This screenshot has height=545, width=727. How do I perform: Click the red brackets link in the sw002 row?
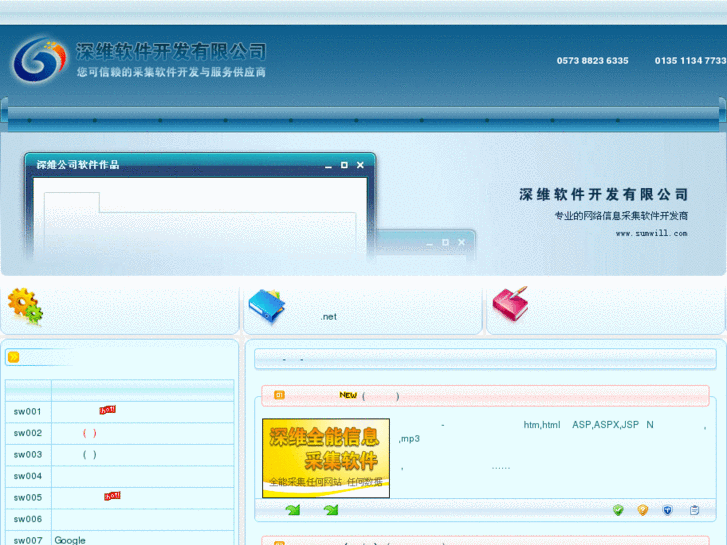point(89,433)
